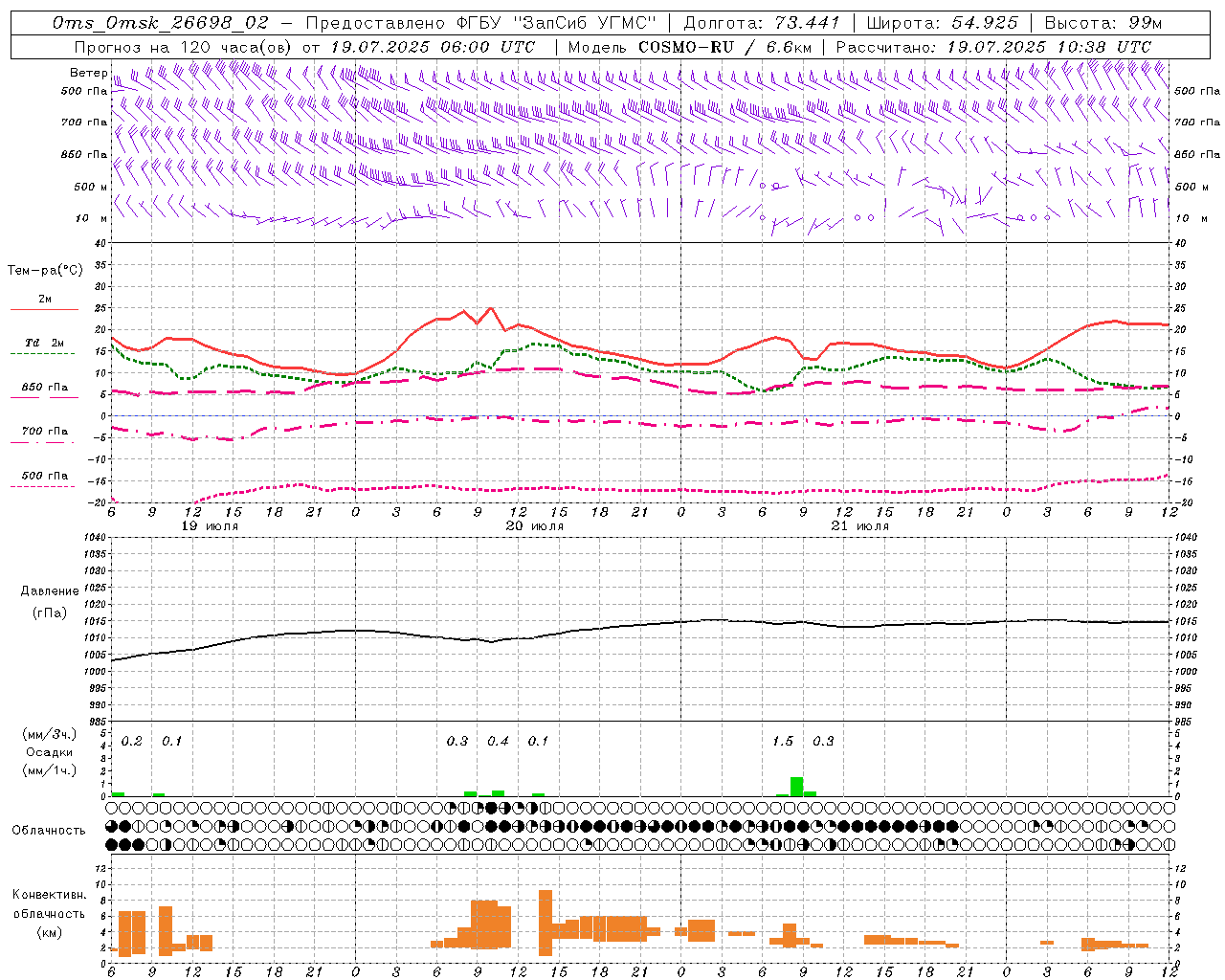Click the 850 гПа temperature legend entry
This screenshot has height=980, width=1225.
coord(45,388)
